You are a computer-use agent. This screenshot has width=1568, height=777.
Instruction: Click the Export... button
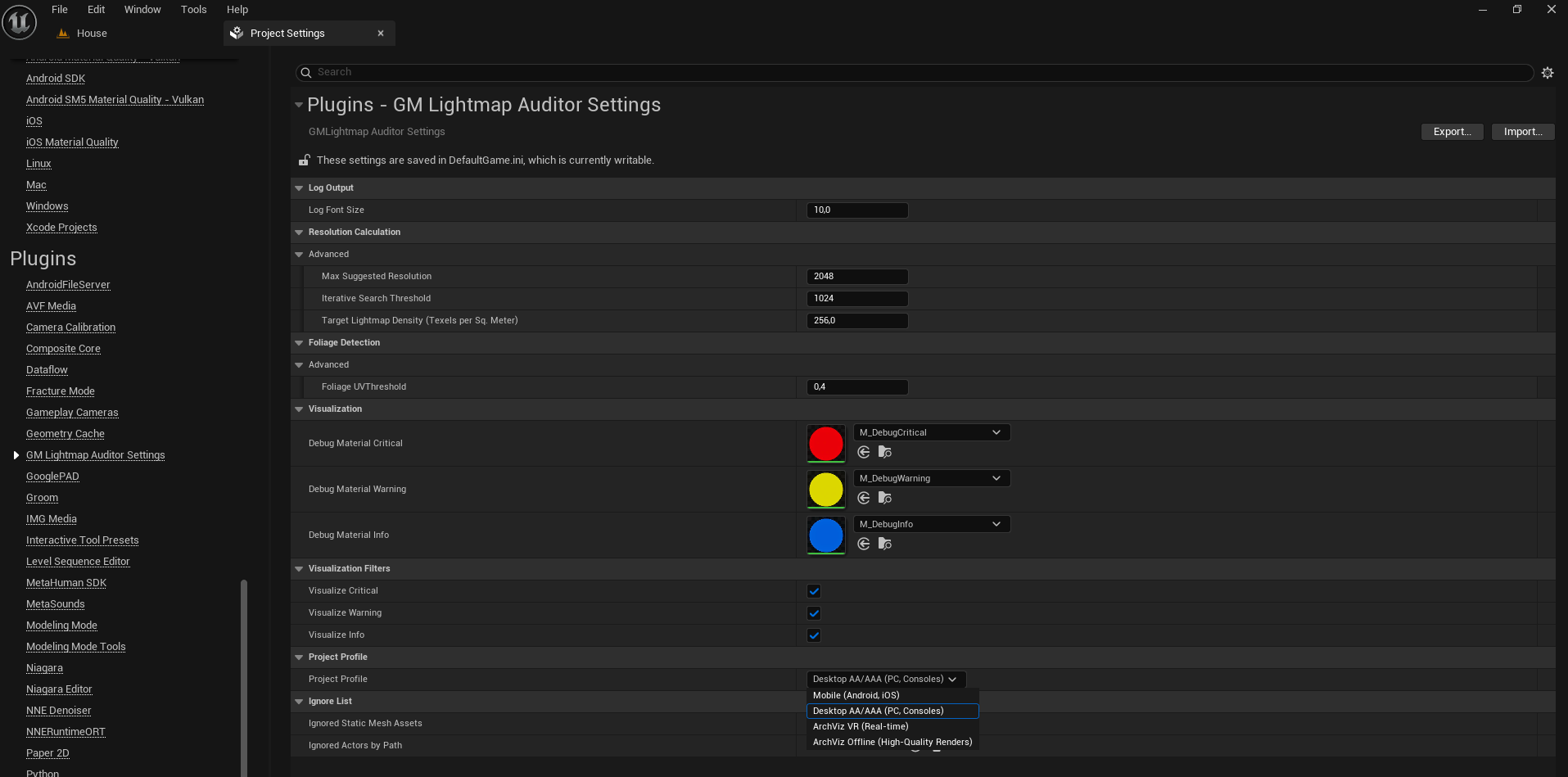1452,132
